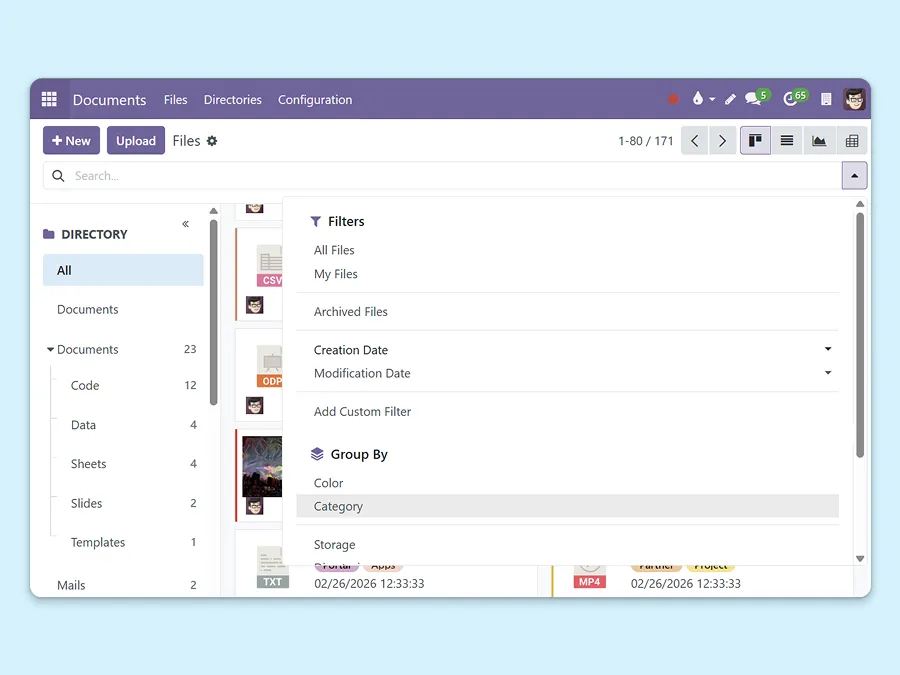Enable the All Files filter
This screenshot has width=900, height=675.
[x=334, y=249]
